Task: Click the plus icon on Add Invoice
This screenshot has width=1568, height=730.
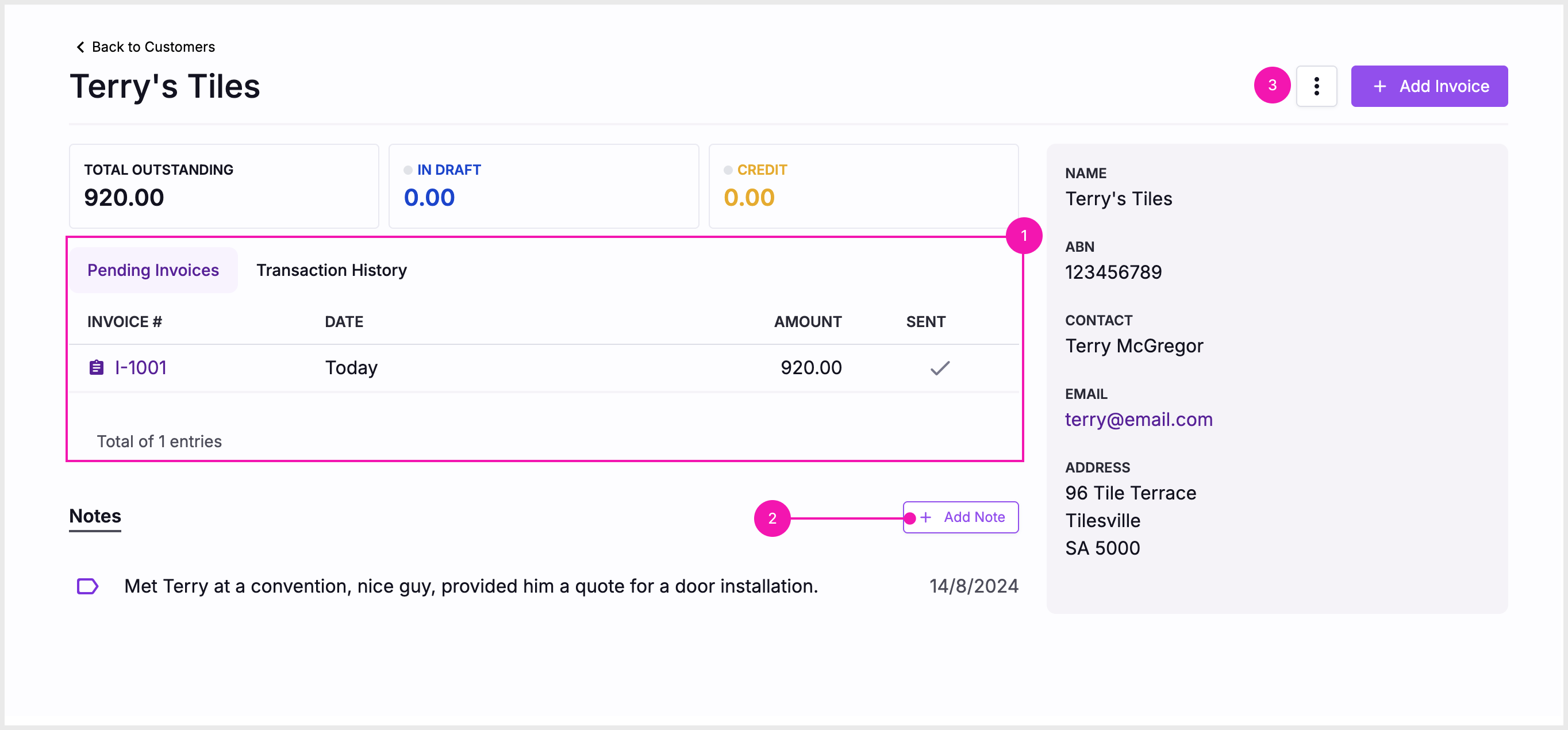Action: 1379,86
